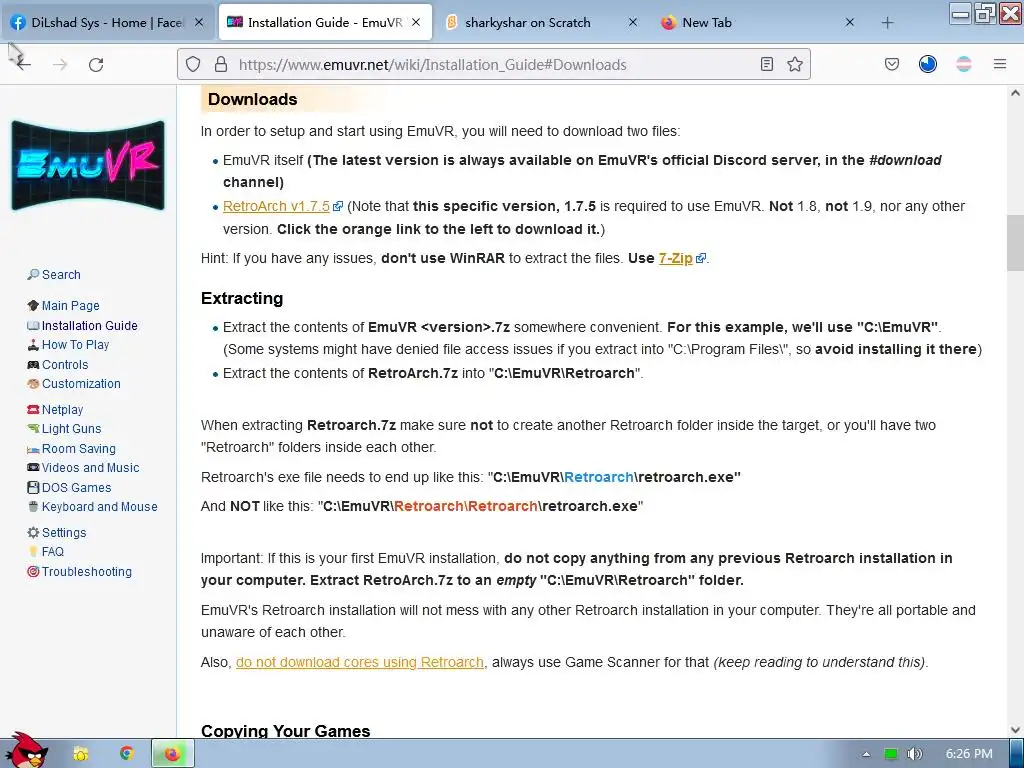1024x768 pixels.
Task: Click the browser Forward arrow
Action: click(60, 64)
